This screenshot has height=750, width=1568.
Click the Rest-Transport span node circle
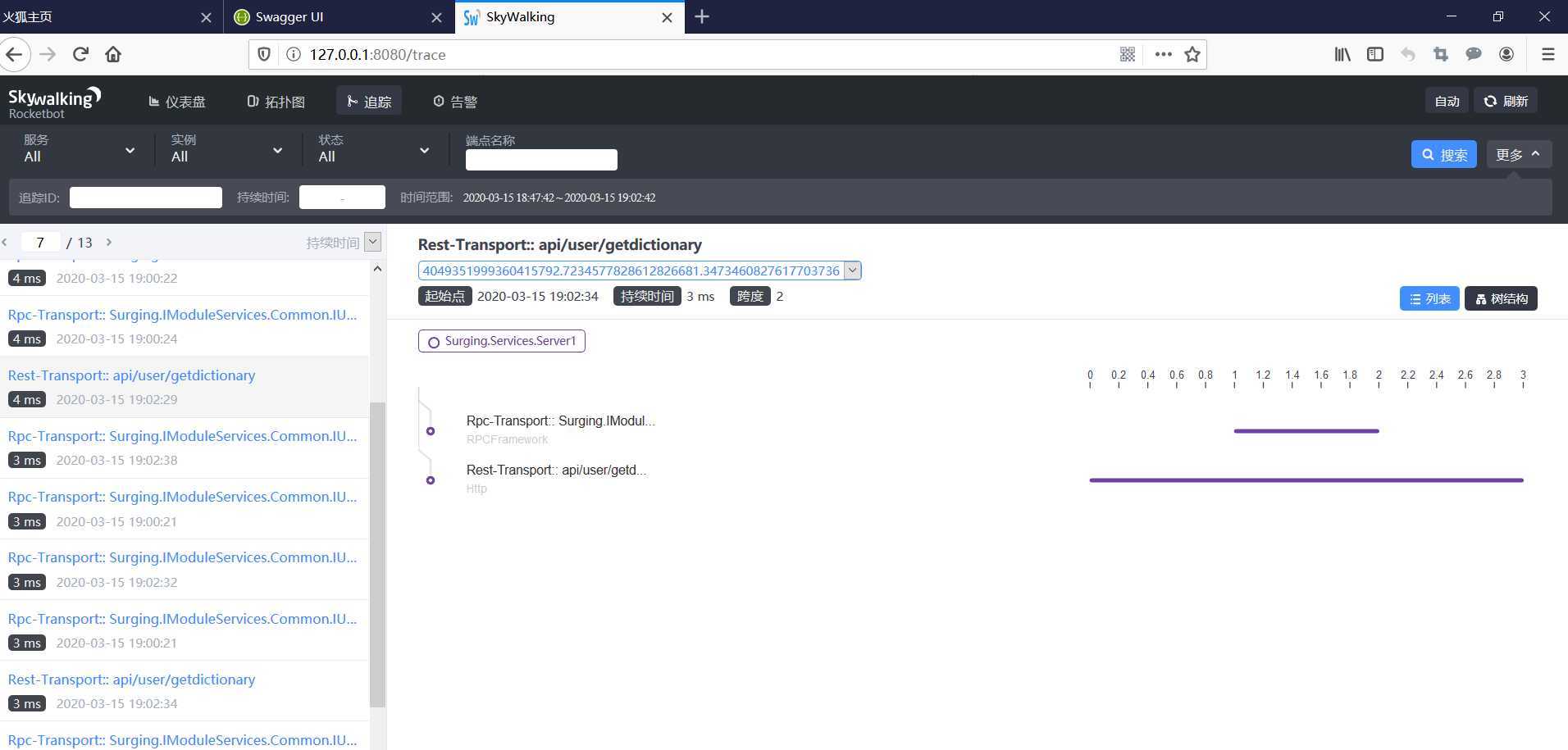tap(431, 480)
